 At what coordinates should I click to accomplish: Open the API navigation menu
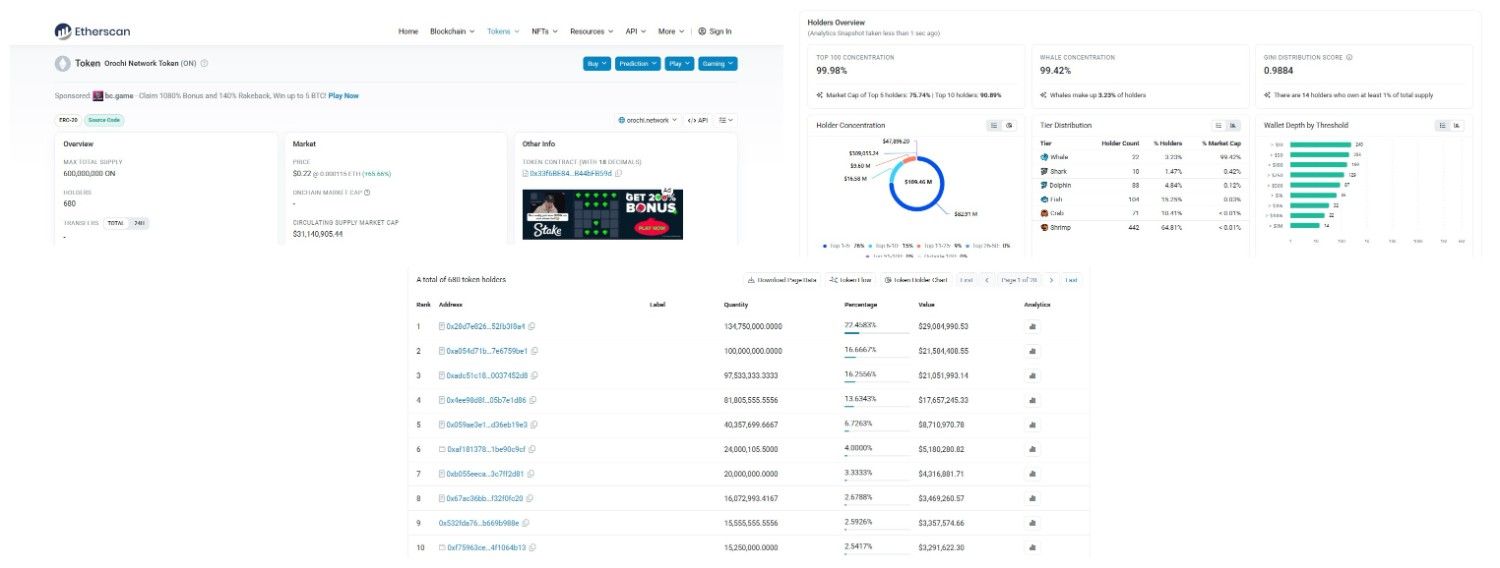pyautogui.click(x=636, y=31)
